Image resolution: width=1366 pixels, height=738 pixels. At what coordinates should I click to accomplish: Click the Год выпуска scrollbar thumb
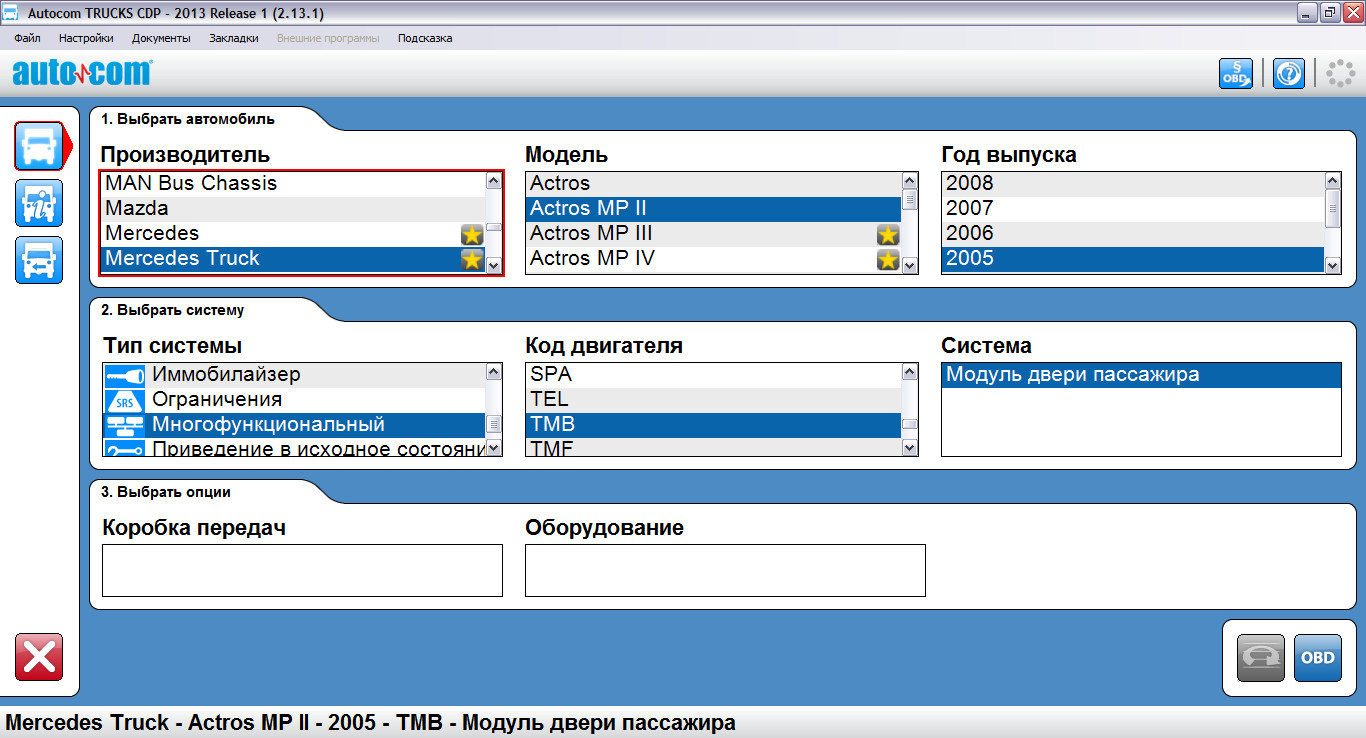[1332, 208]
